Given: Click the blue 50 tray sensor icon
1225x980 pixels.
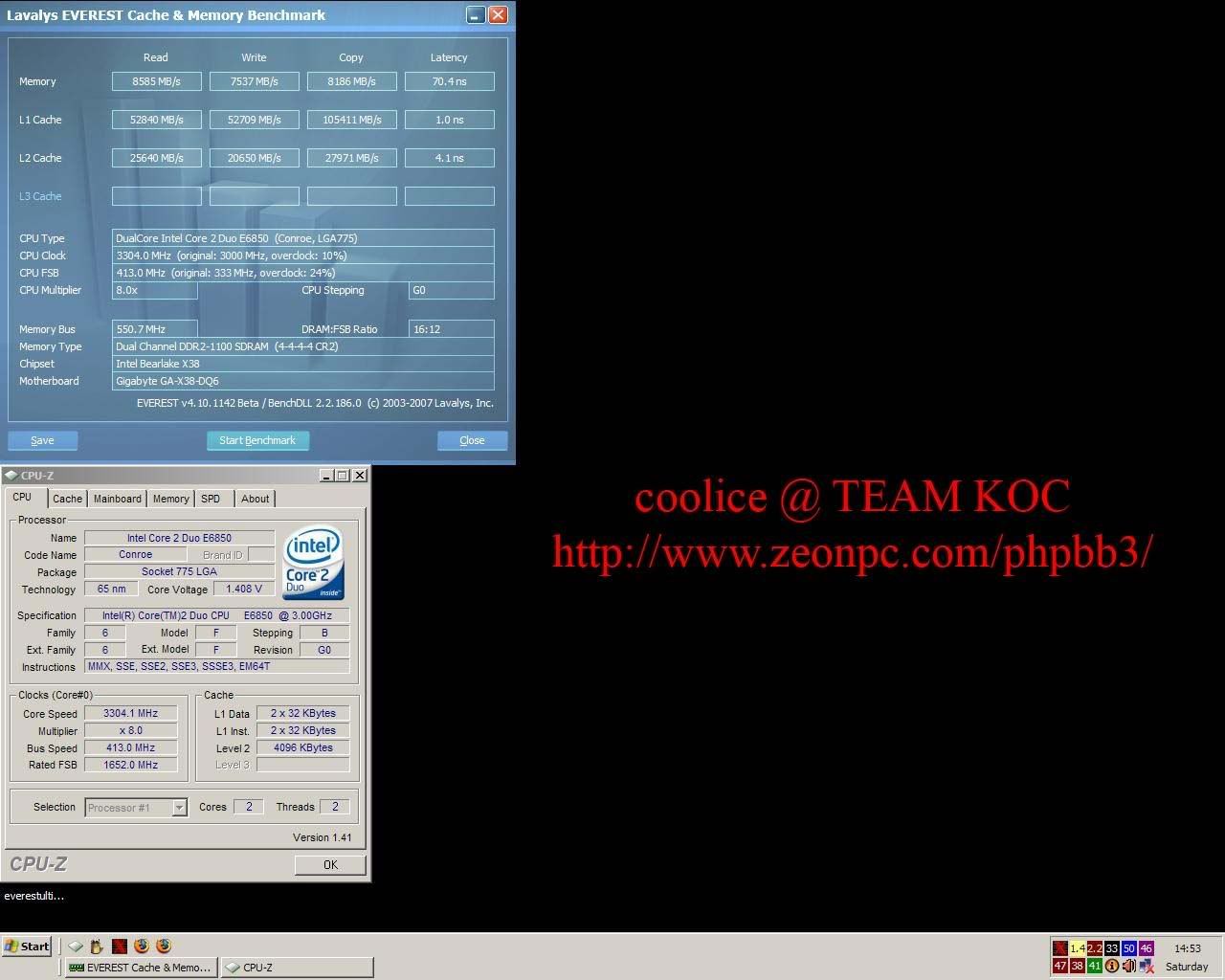Looking at the screenshot, I should coord(1129,948).
